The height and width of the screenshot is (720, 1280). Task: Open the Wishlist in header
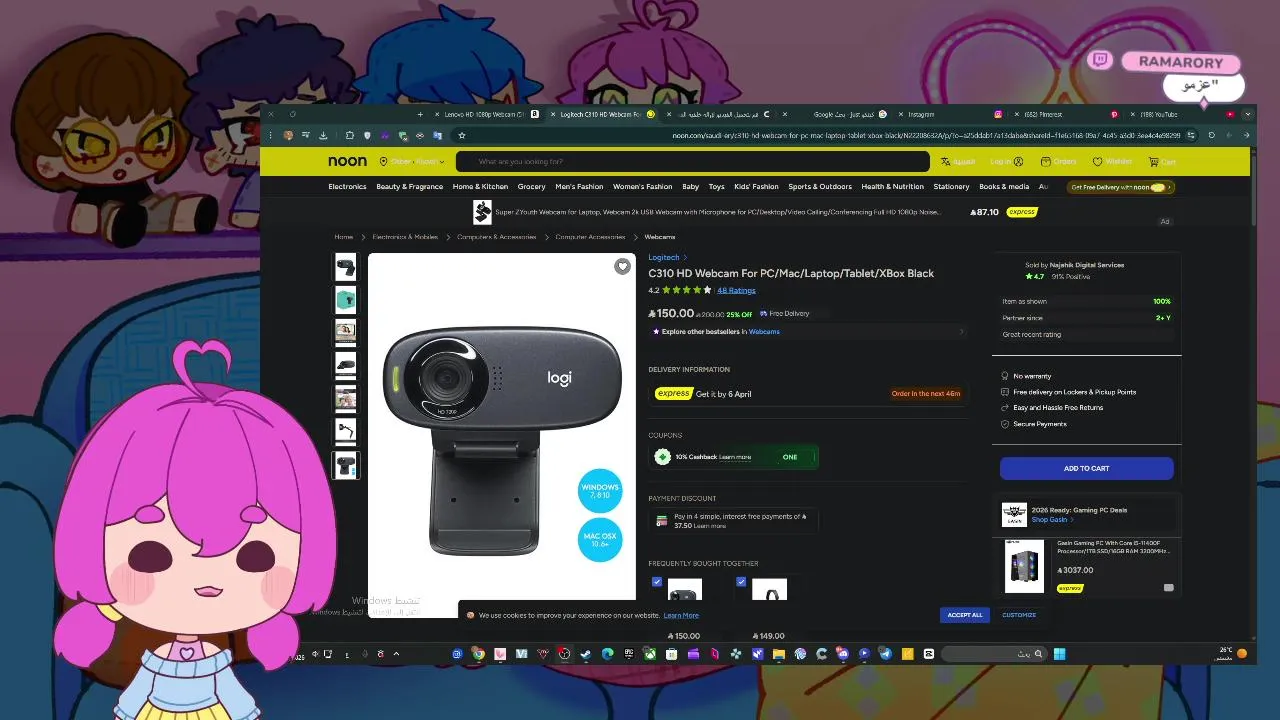point(1112,161)
